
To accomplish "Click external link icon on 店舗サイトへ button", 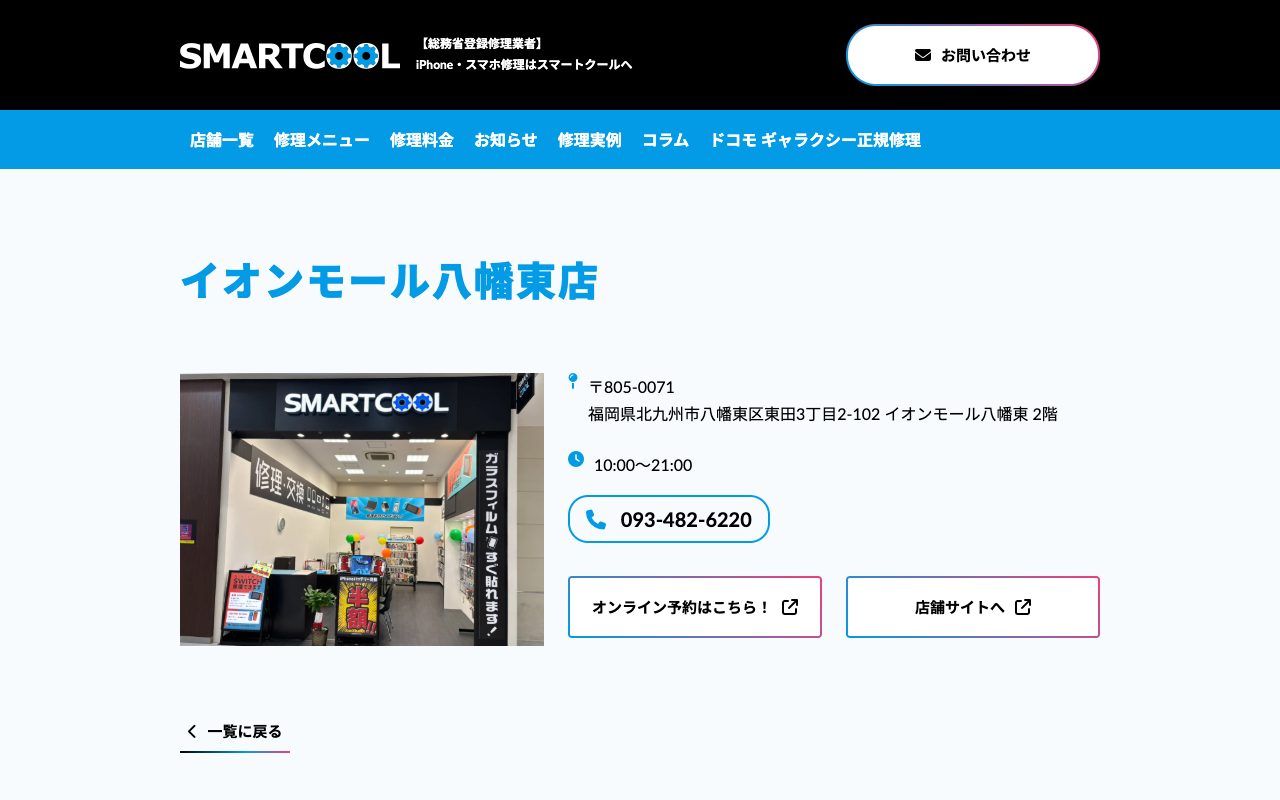I will pyautogui.click(x=1023, y=607).
